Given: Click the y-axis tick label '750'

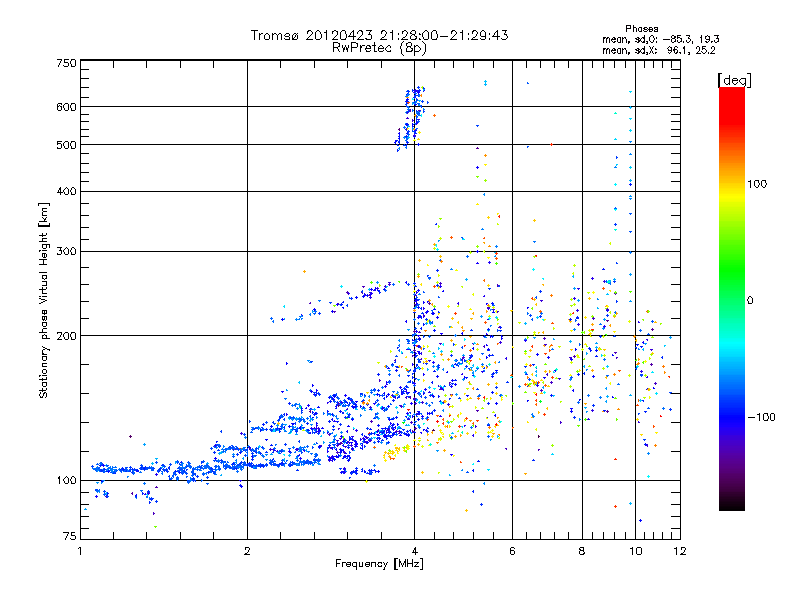Looking at the screenshot, I should point(66,63).
